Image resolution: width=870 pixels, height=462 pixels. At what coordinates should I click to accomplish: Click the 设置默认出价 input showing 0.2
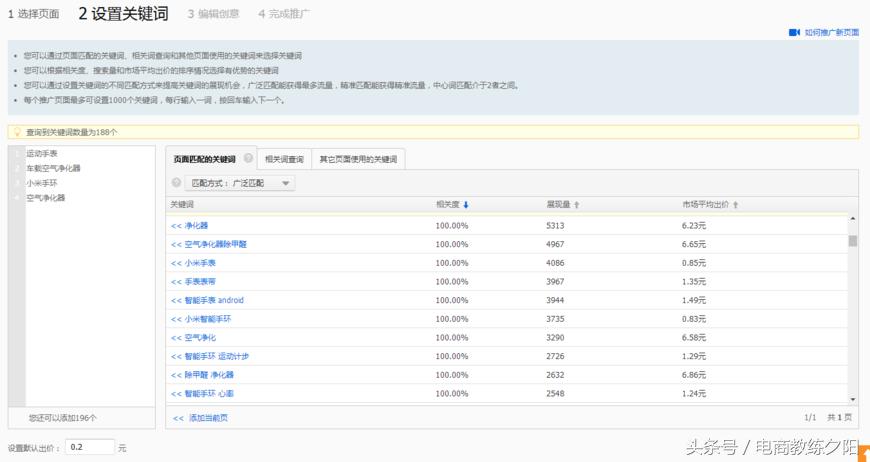tap(90, 447)
